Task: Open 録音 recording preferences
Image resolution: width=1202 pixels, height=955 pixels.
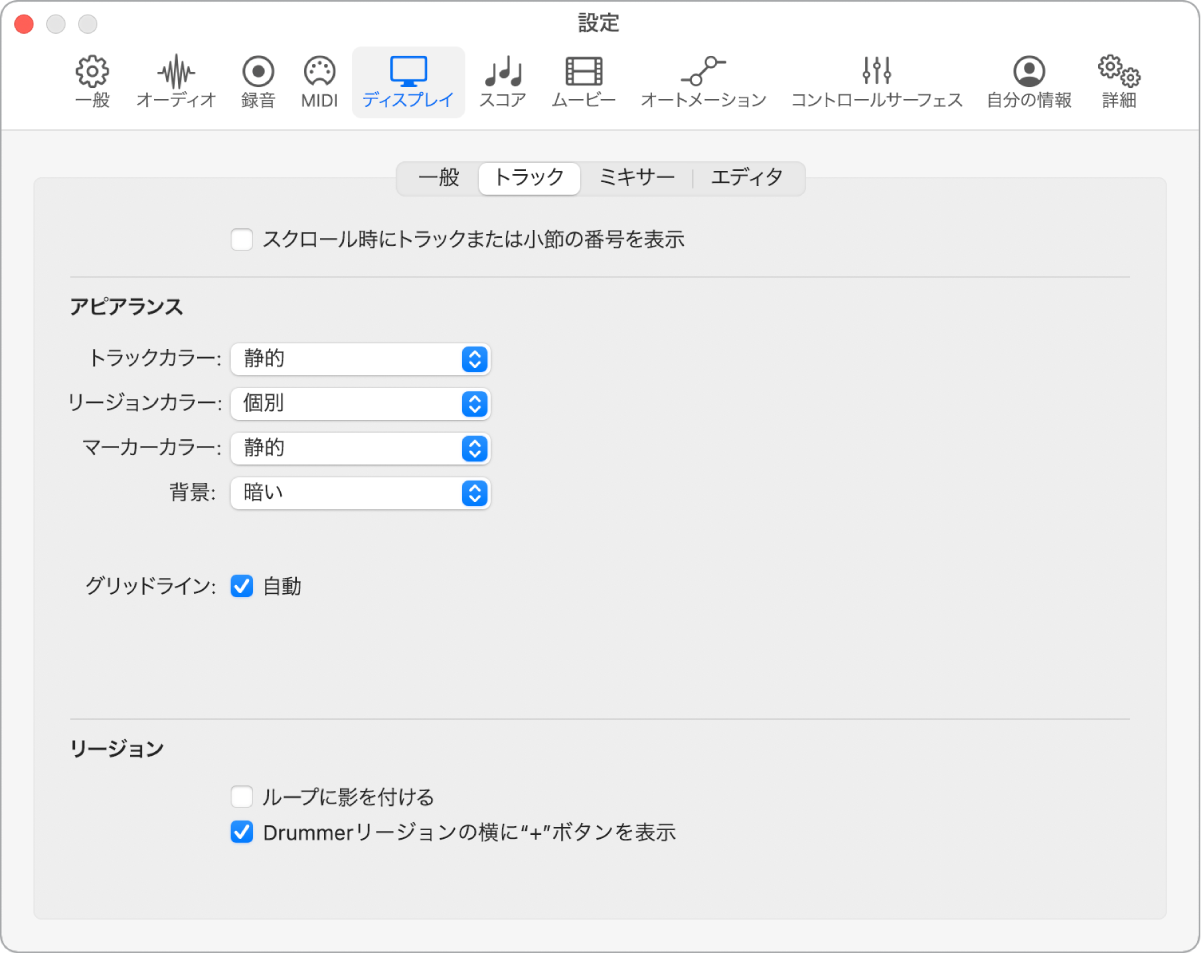Action: point(257,80)
